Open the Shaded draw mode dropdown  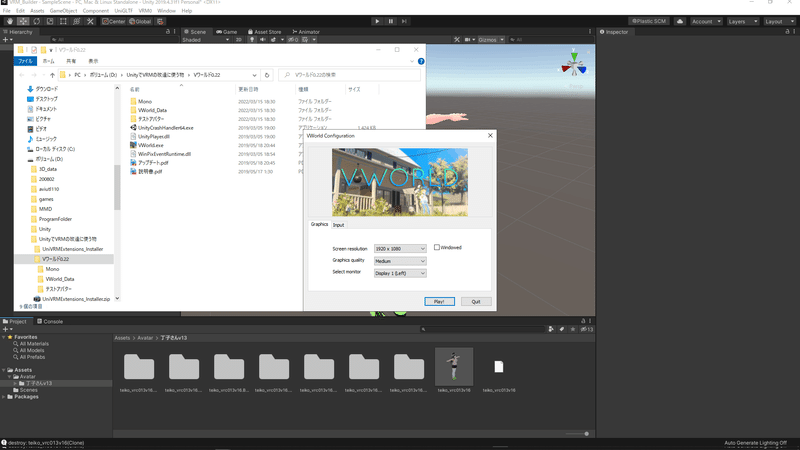click(206, 40)
